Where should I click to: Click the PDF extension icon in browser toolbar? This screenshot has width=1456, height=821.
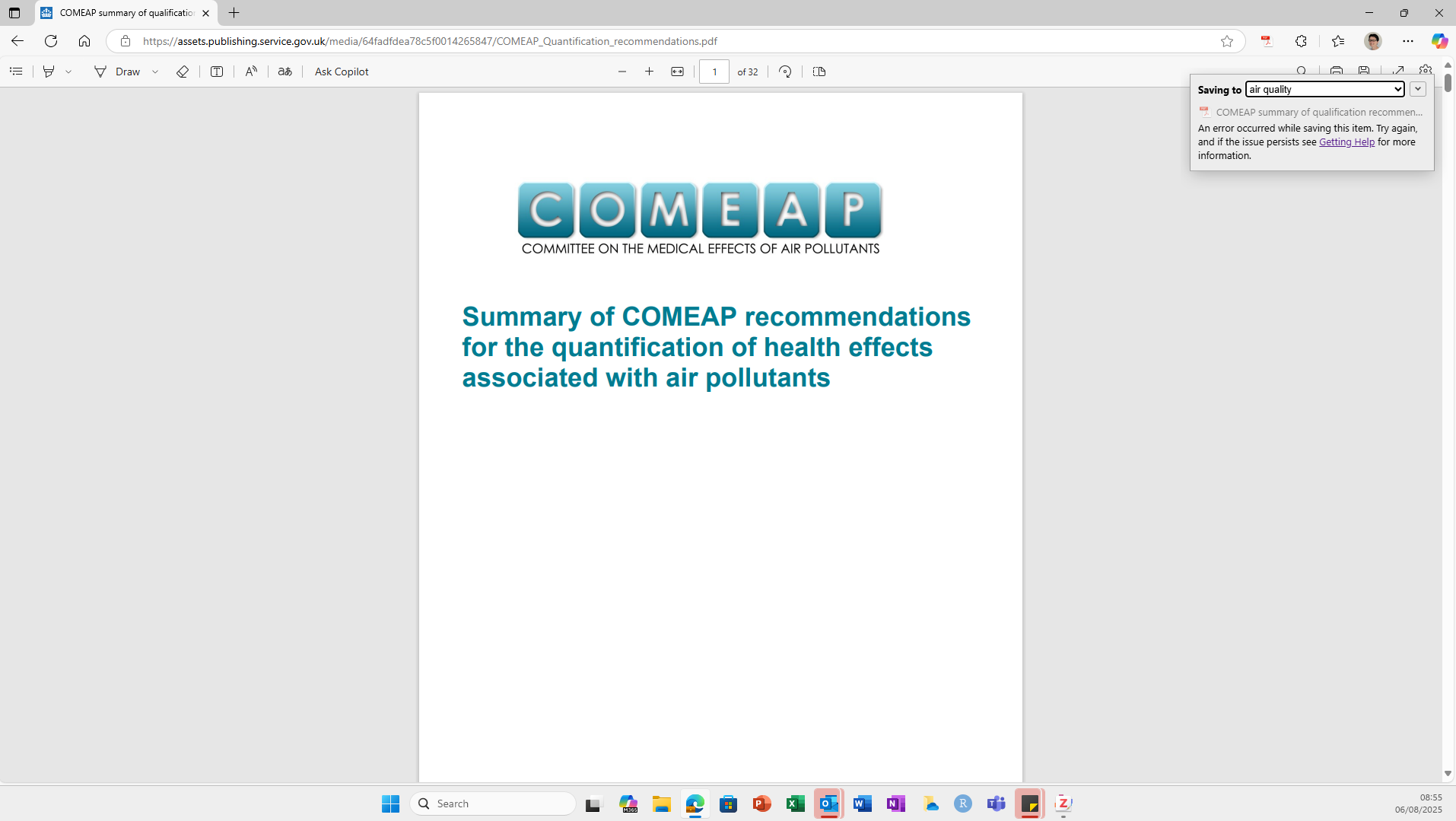(1267, 41)
